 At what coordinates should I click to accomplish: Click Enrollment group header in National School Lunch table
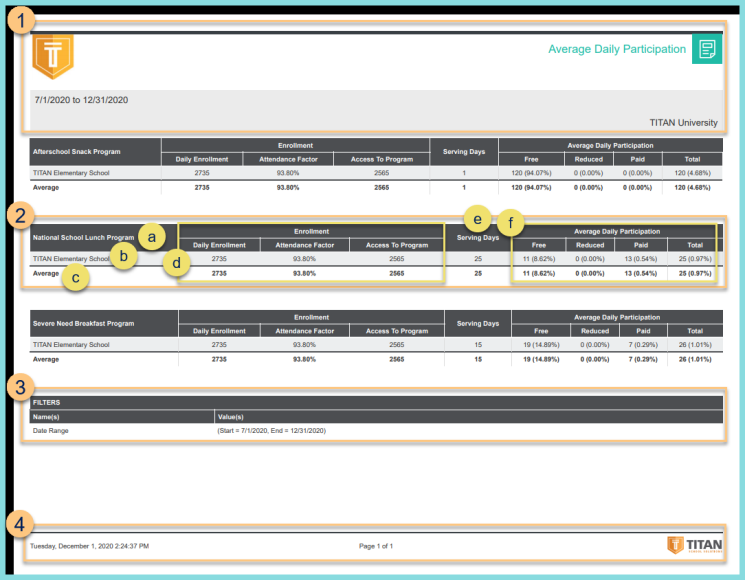[x=311, y=231]
